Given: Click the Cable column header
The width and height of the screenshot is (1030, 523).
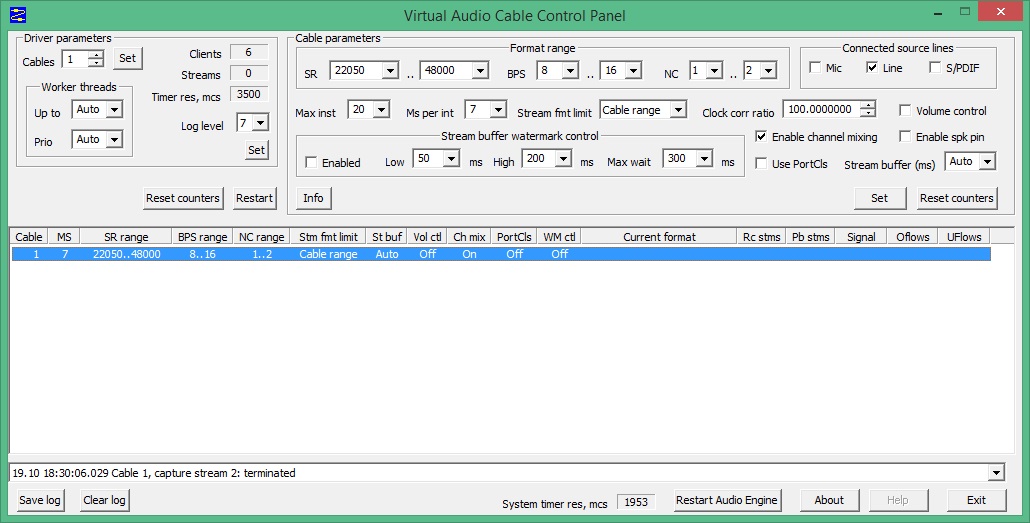Looking at the screenshot, I should tap(29, 237).
